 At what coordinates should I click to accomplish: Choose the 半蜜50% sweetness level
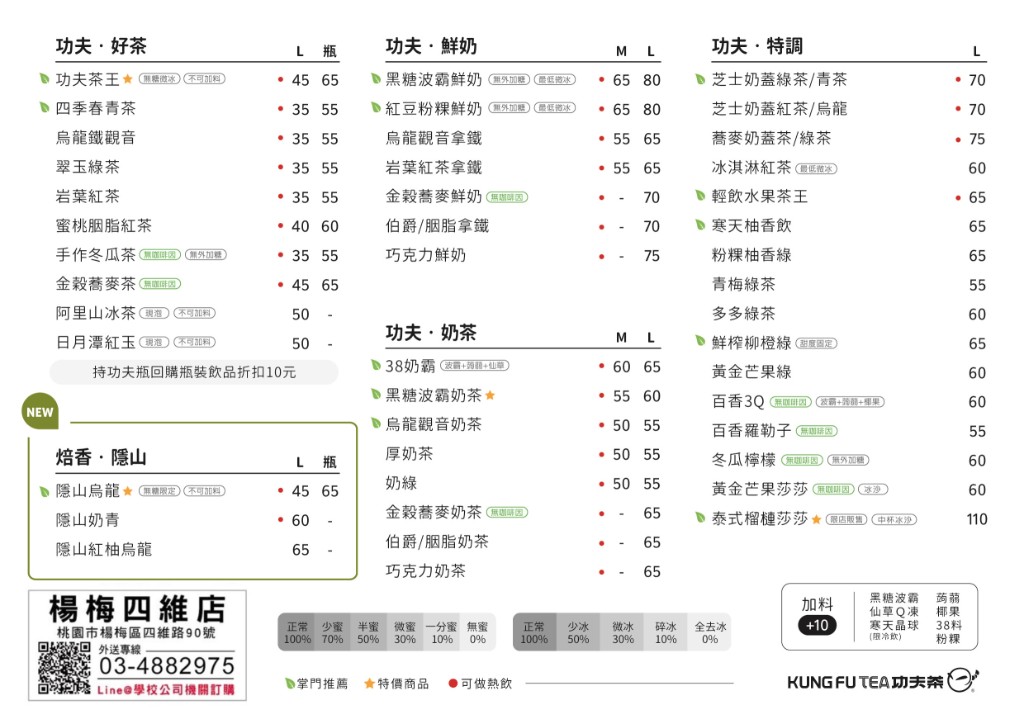pos(370,630)
